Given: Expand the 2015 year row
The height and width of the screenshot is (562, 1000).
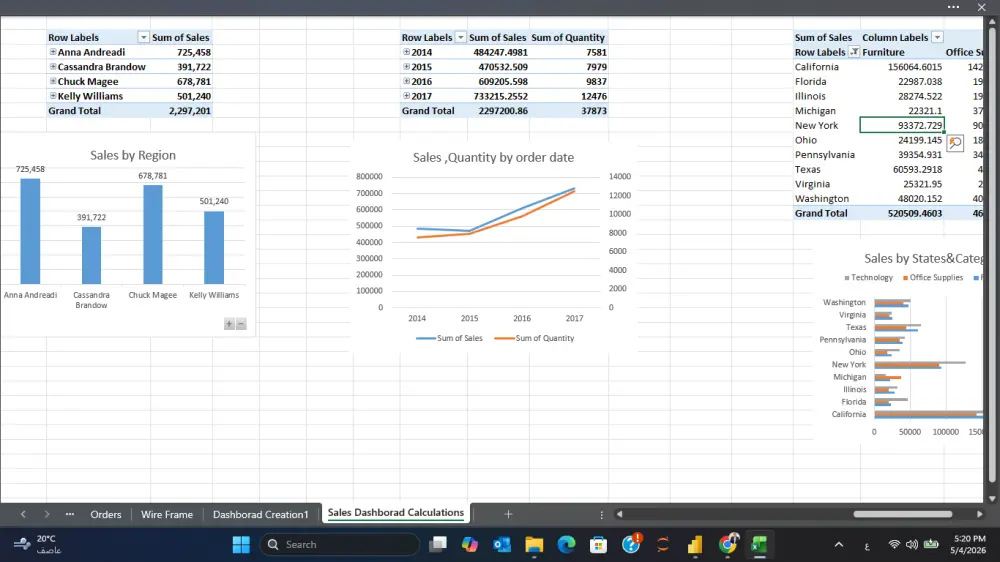Looking at the screenshot, I should click(x=406, y=66).
